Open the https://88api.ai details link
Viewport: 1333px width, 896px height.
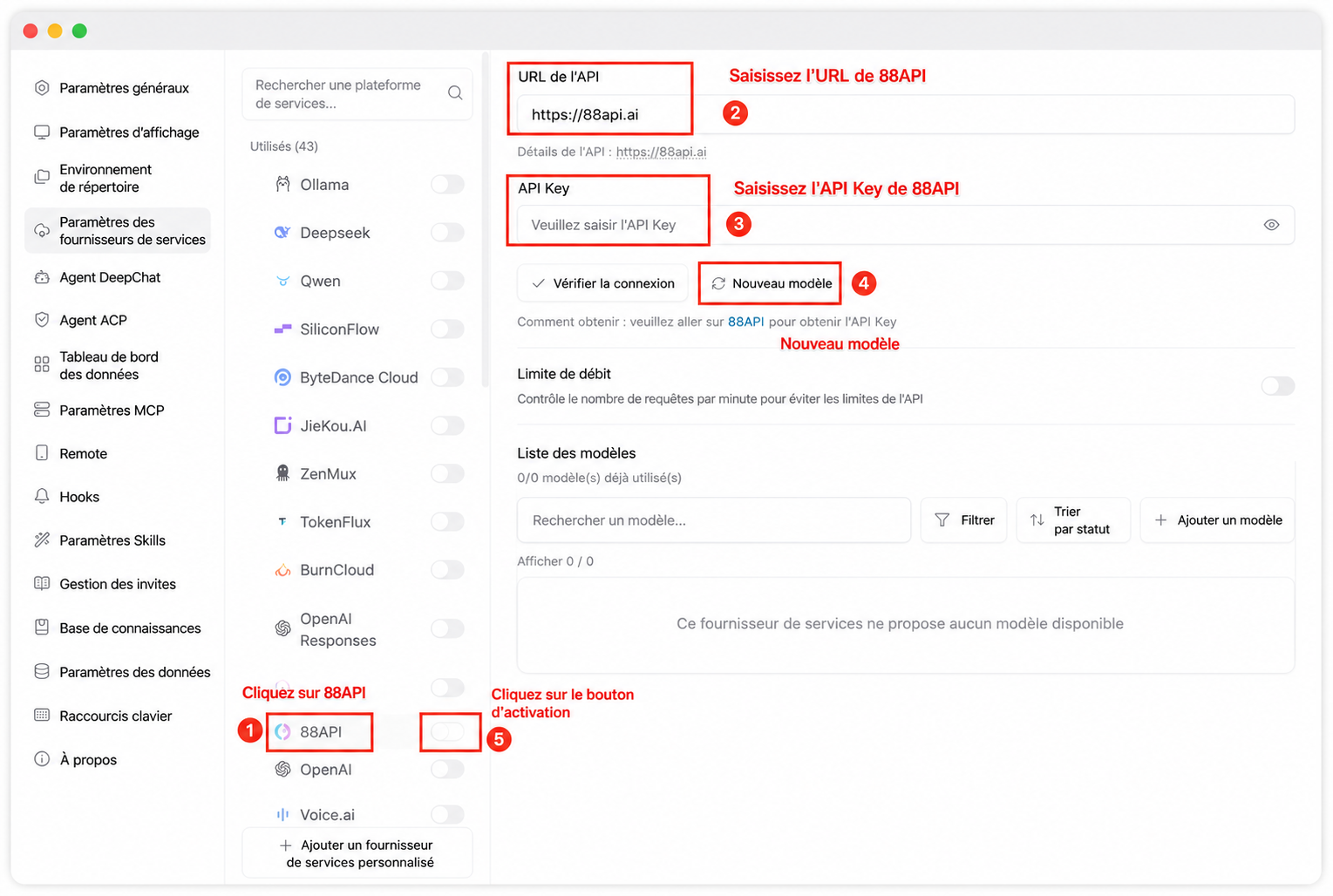coord(661,152)
